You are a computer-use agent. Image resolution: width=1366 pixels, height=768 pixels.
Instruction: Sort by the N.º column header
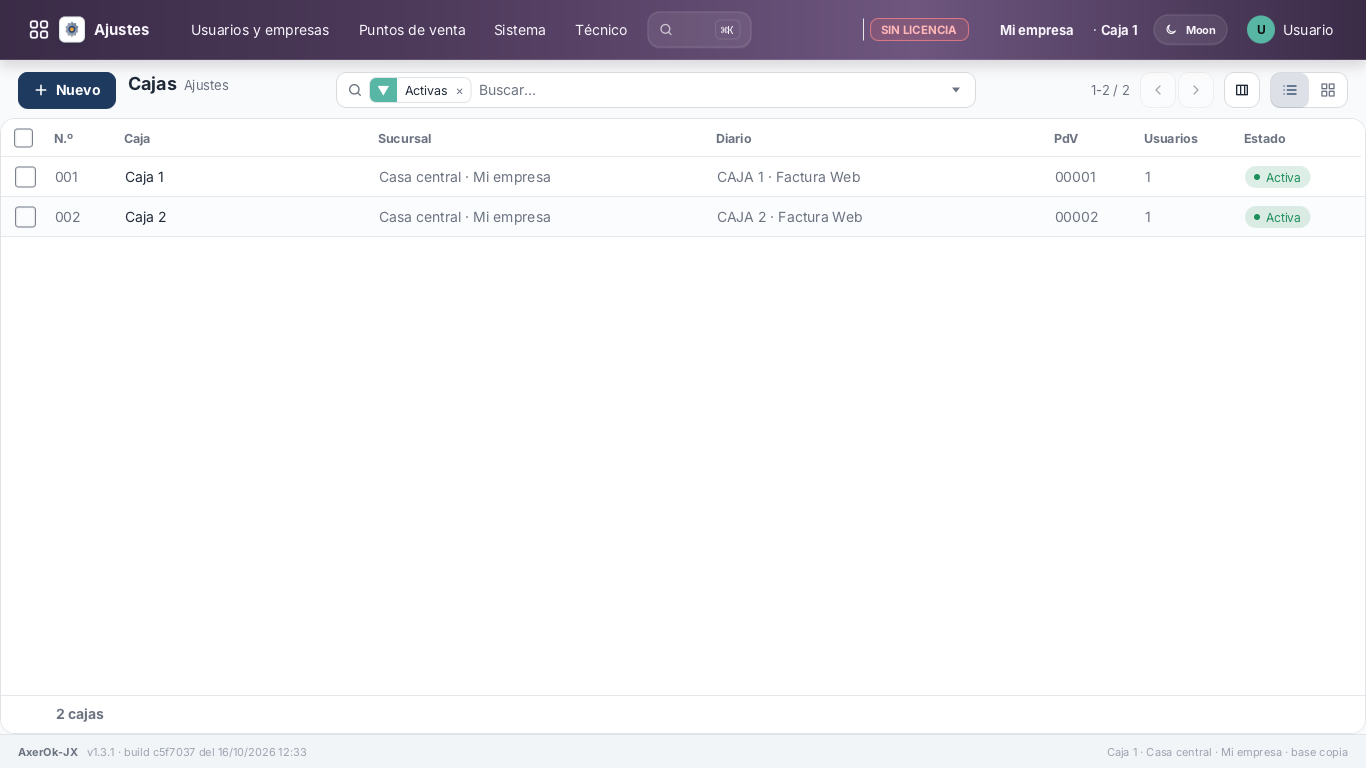click(64, 138)
